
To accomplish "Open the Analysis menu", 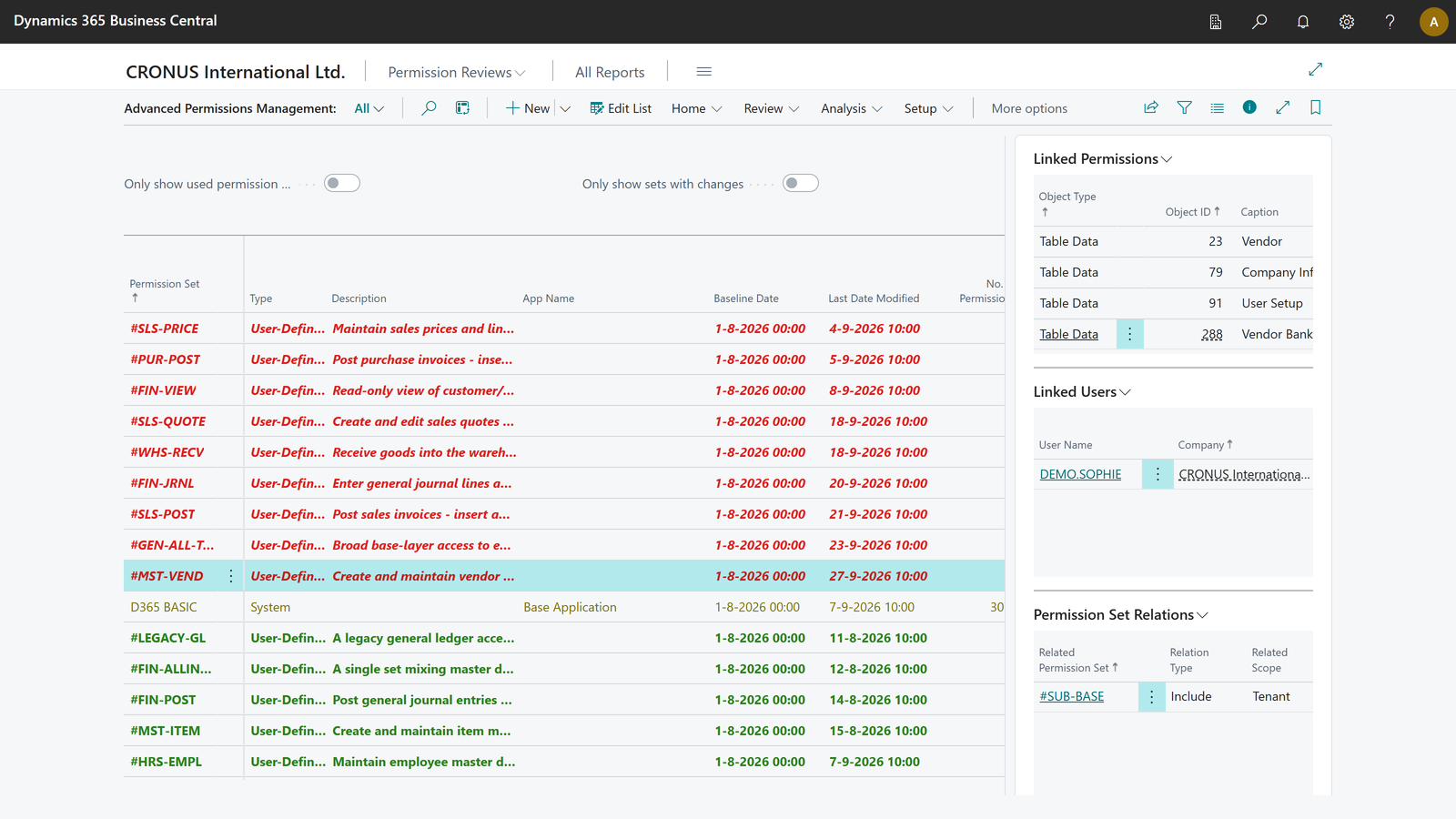I will [852, 108].
